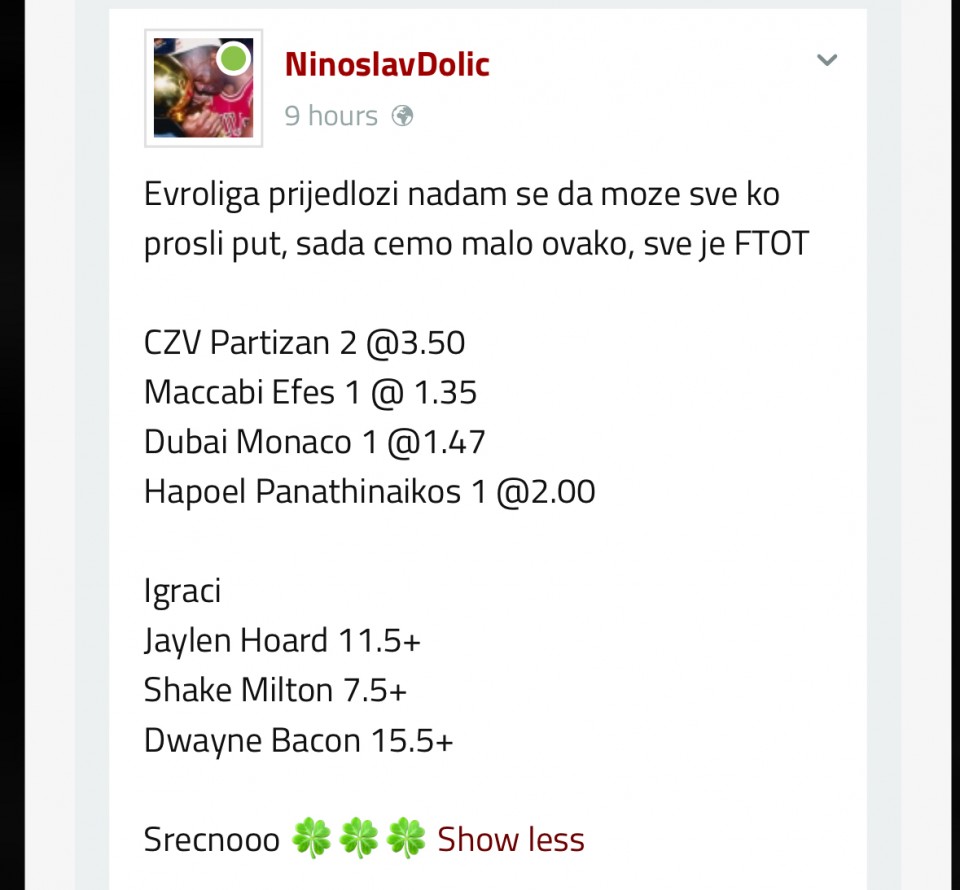This screenshot has height=890, width=960.
Task: Click the middle four-leaf clover emoji
Action: coord(358,839)
